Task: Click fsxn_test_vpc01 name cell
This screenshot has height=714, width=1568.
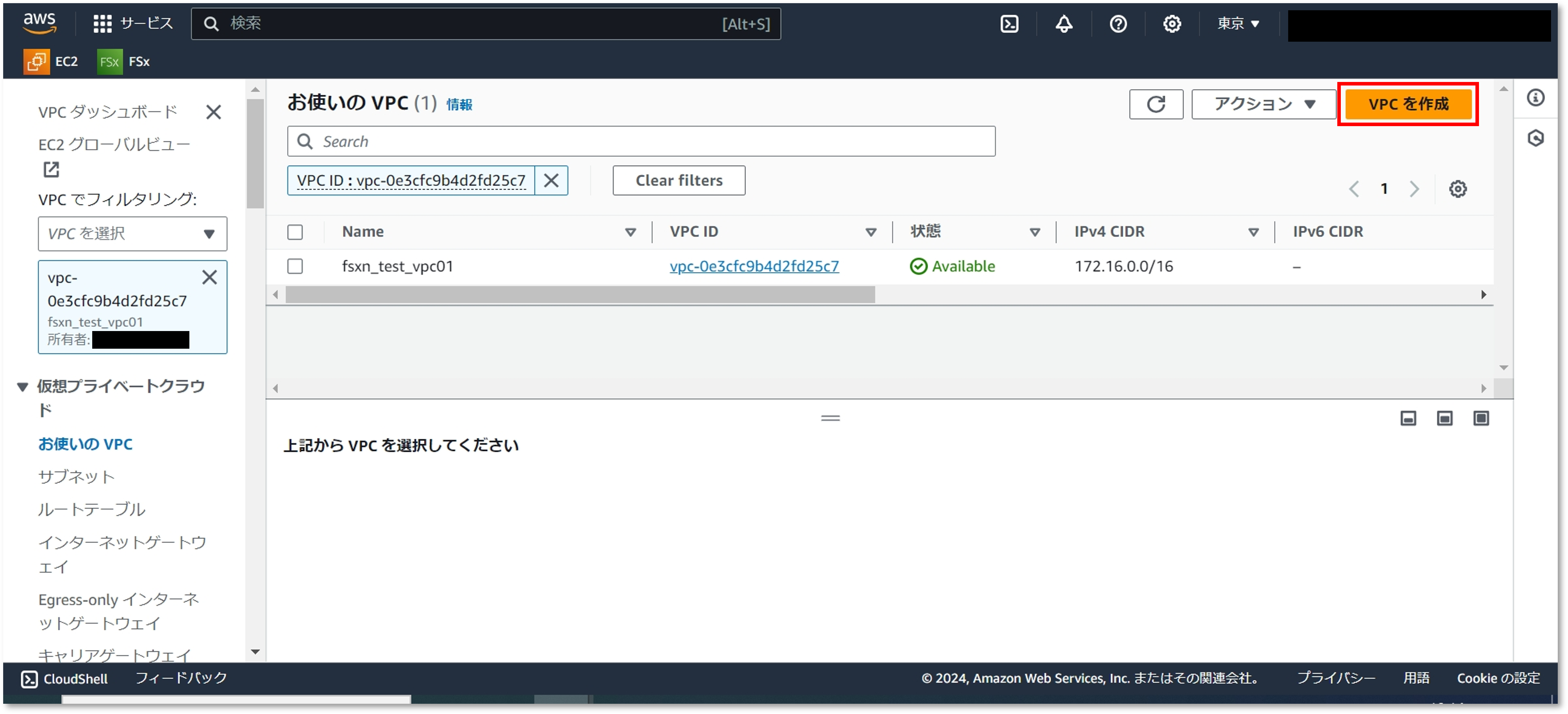Action: click(397, 266)
